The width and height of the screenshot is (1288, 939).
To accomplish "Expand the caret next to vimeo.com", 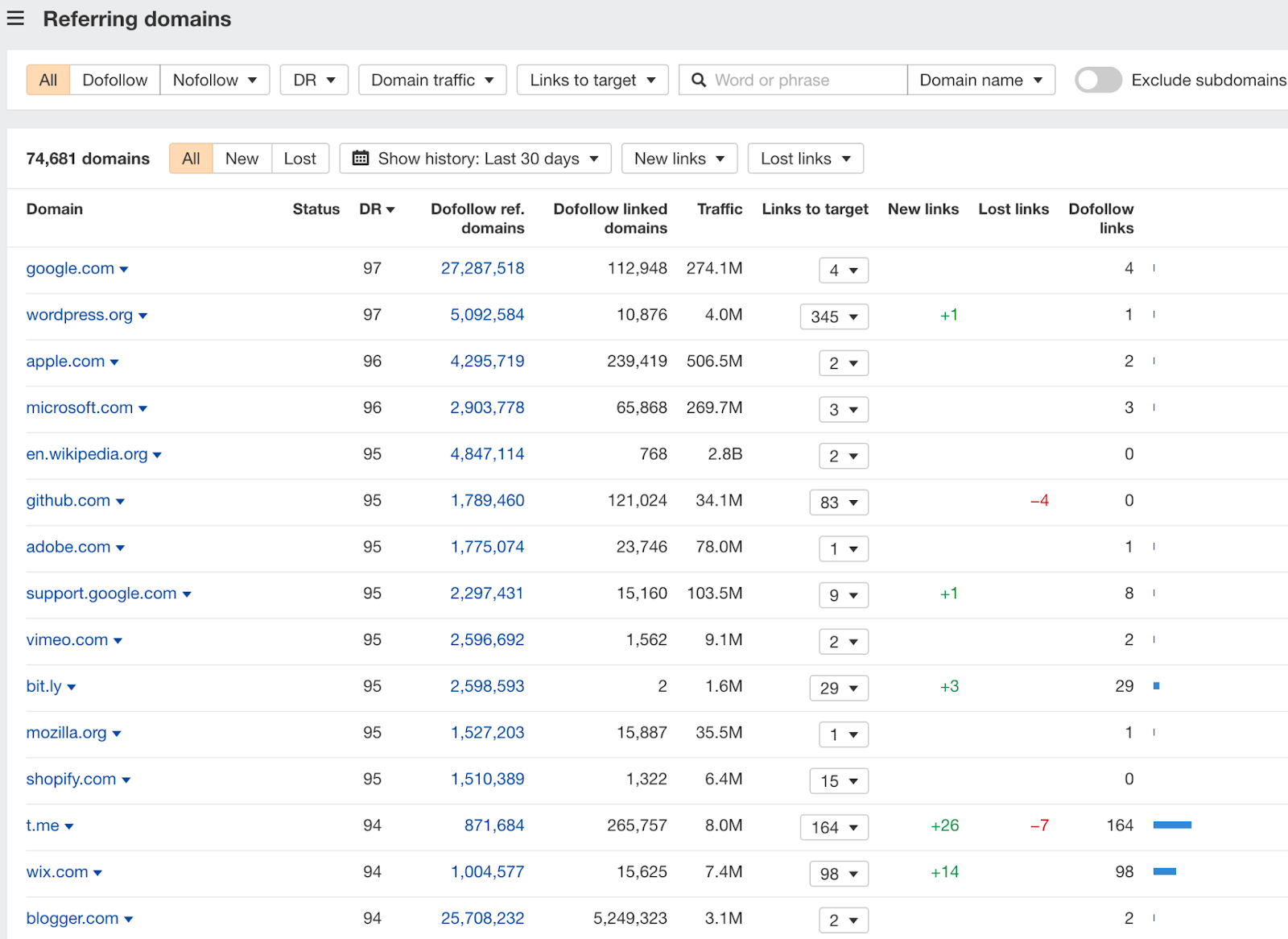I will click(118, 641).
